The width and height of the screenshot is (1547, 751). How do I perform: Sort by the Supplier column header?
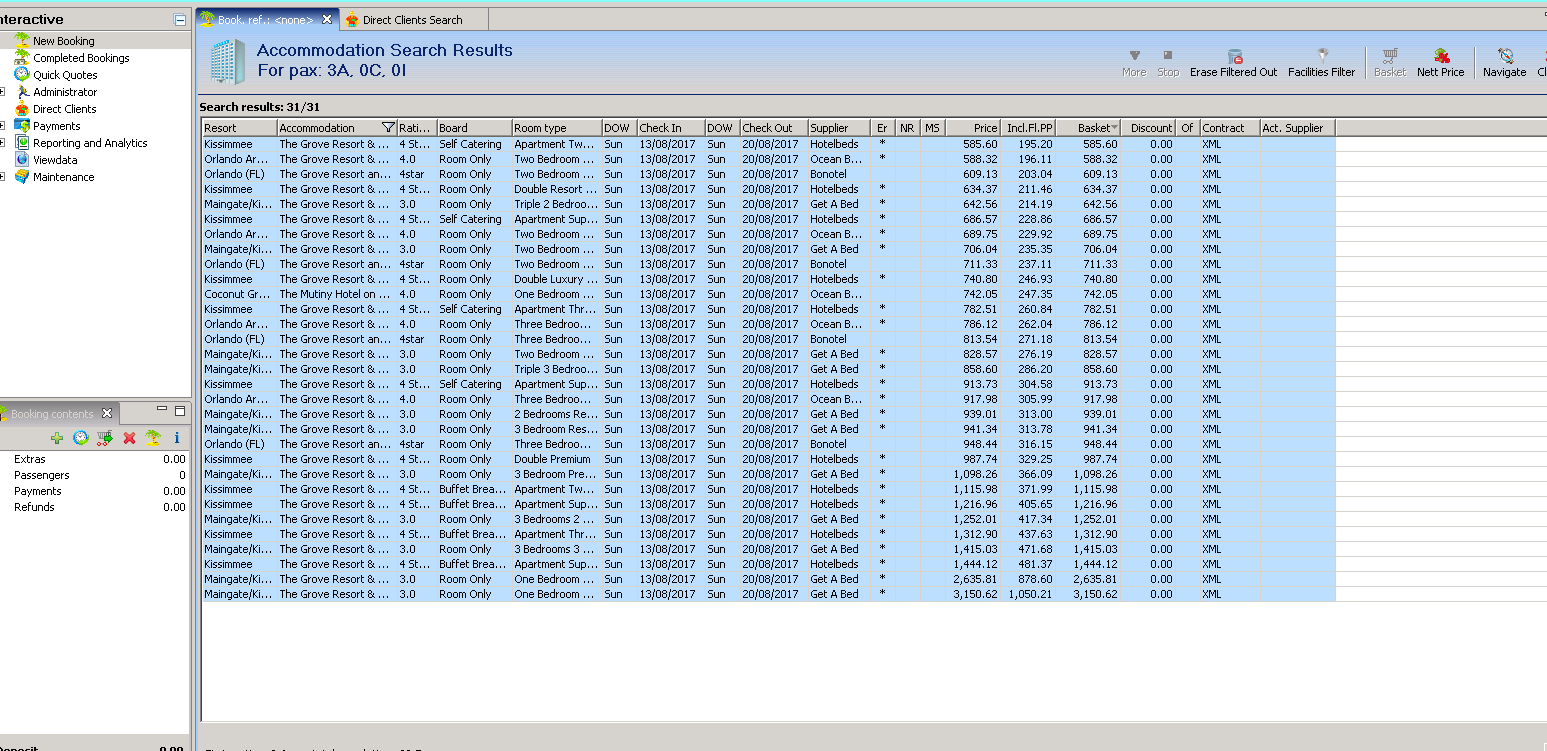pyautogui.click(x=840, y=128)
